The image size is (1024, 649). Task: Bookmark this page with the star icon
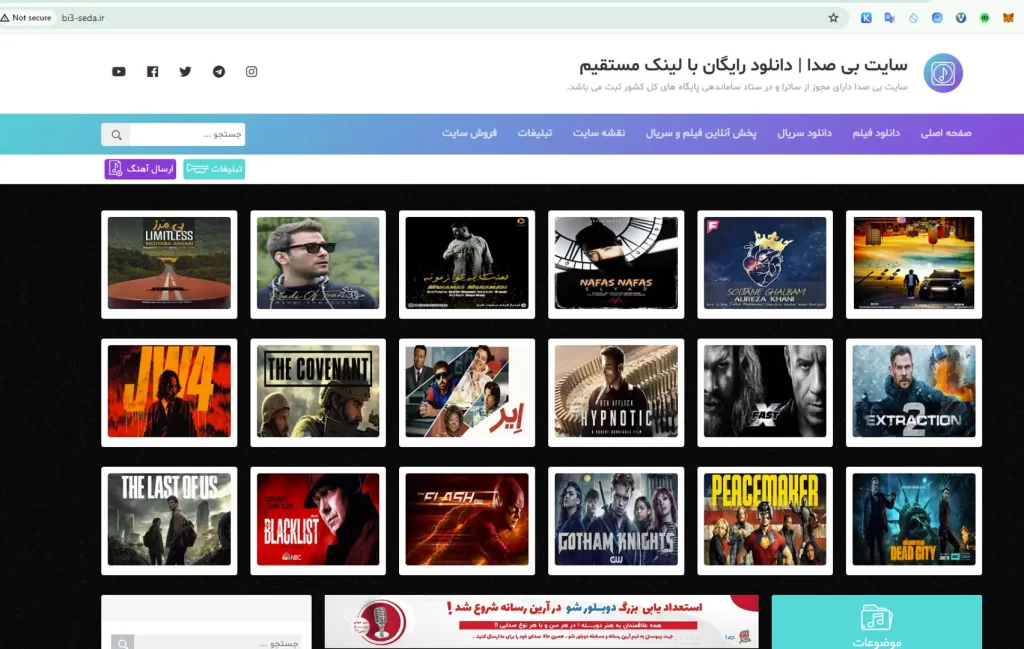[x=833, y=18]
